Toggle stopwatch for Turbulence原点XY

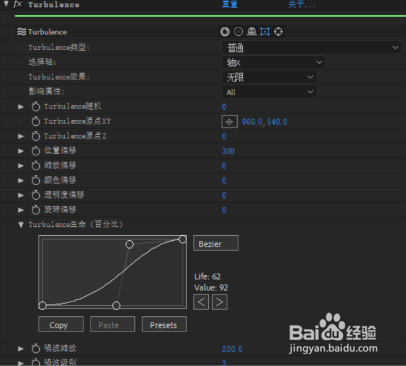[x=36, y=121]
